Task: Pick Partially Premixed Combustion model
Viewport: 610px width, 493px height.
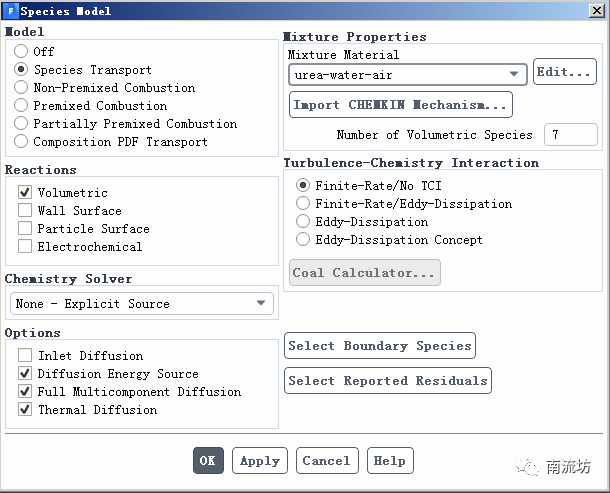Action: pos(21,124)
